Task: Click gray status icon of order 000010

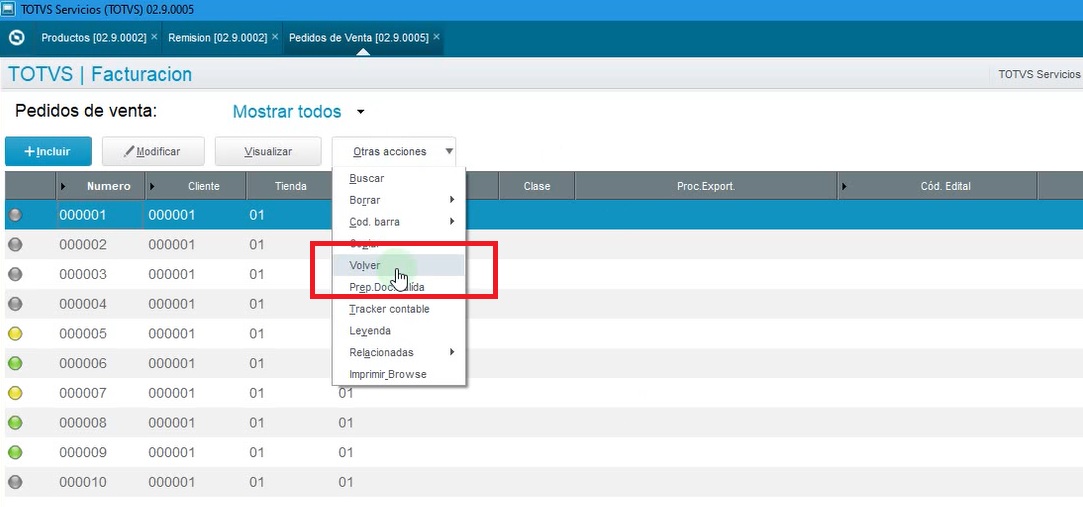Action: tap(15, 482)
